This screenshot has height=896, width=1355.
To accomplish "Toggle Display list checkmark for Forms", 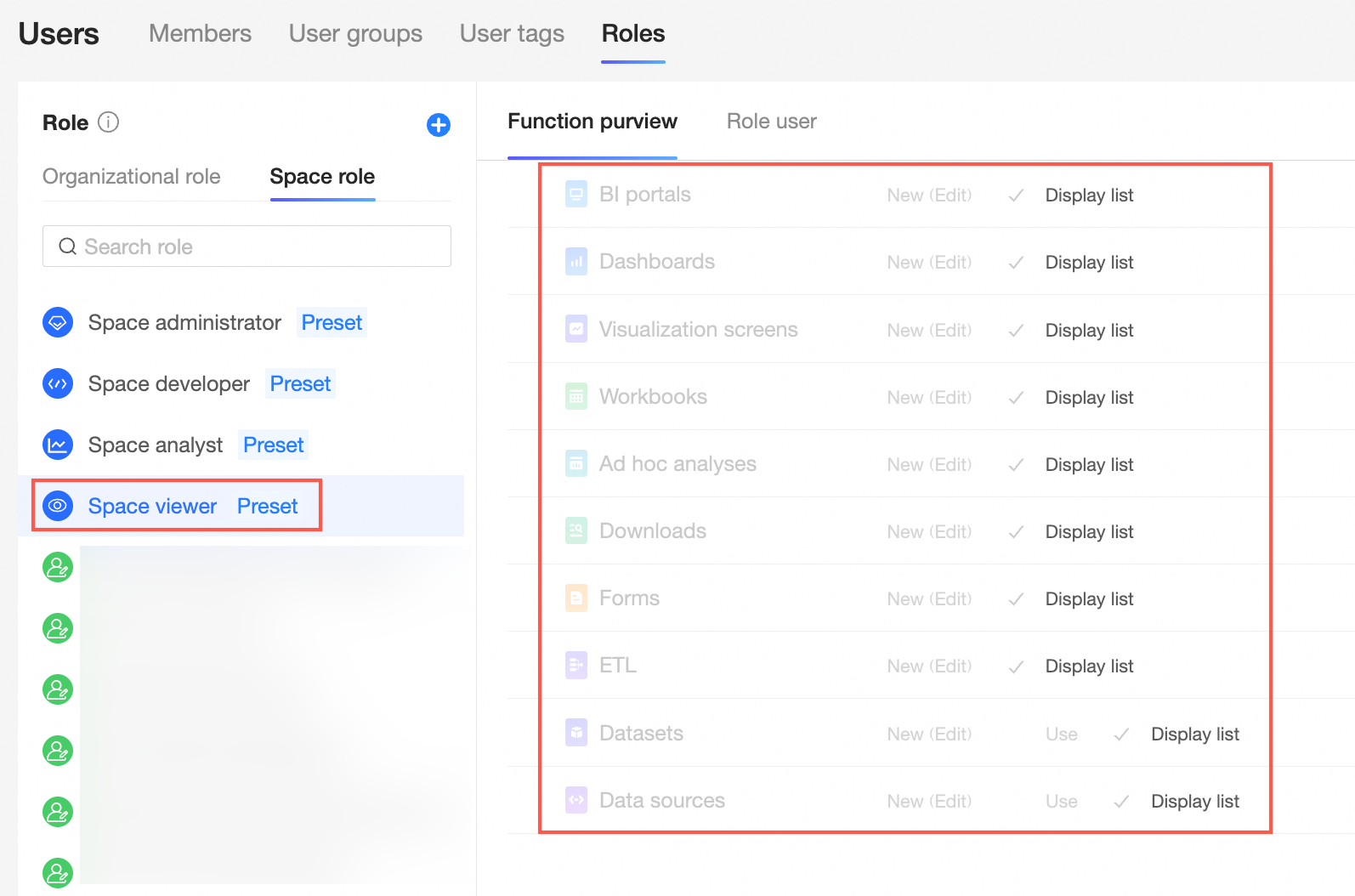I will (1016, 599).
